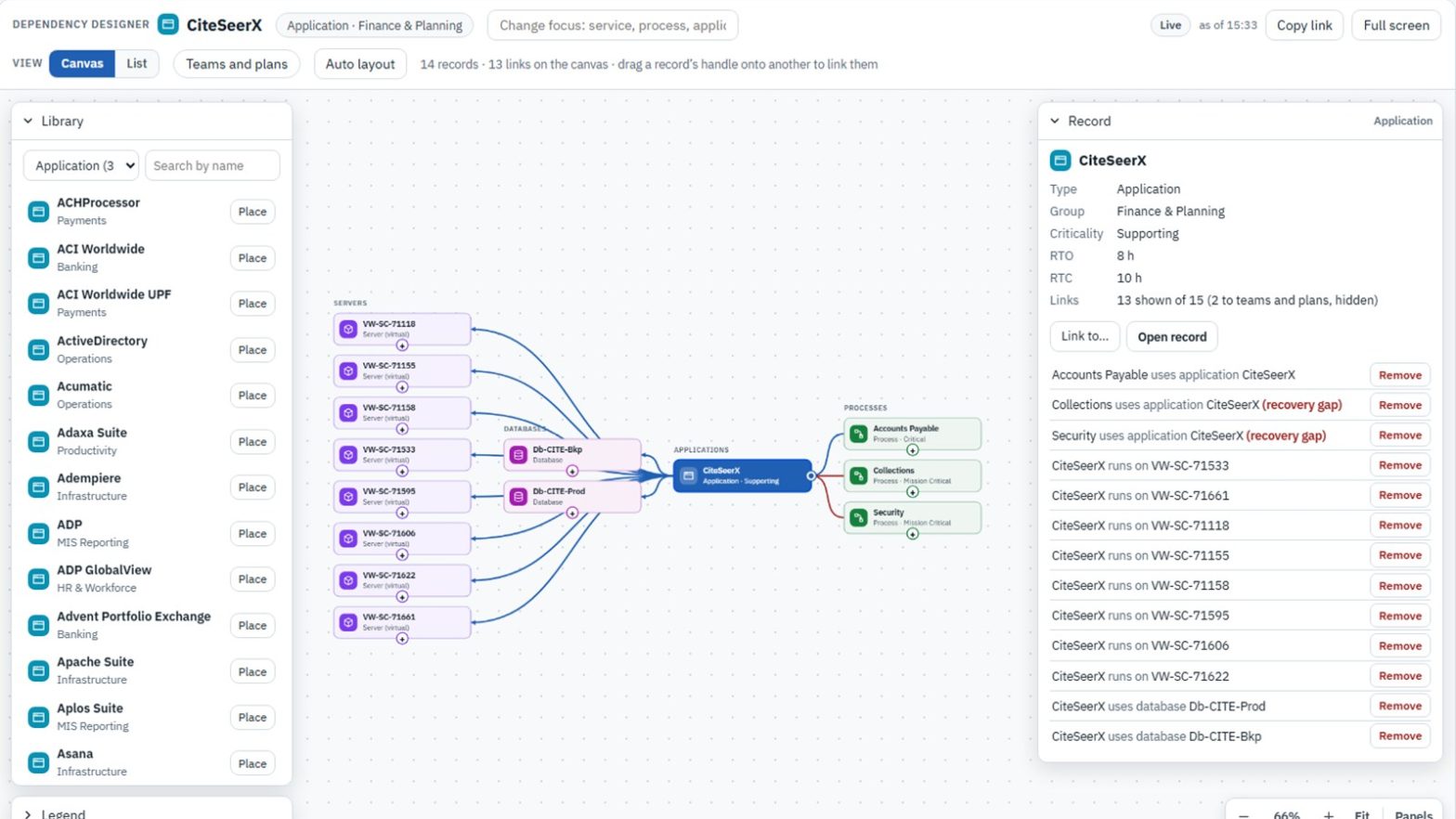Open the Application · Finance & Planning chip

click(374, 25)
